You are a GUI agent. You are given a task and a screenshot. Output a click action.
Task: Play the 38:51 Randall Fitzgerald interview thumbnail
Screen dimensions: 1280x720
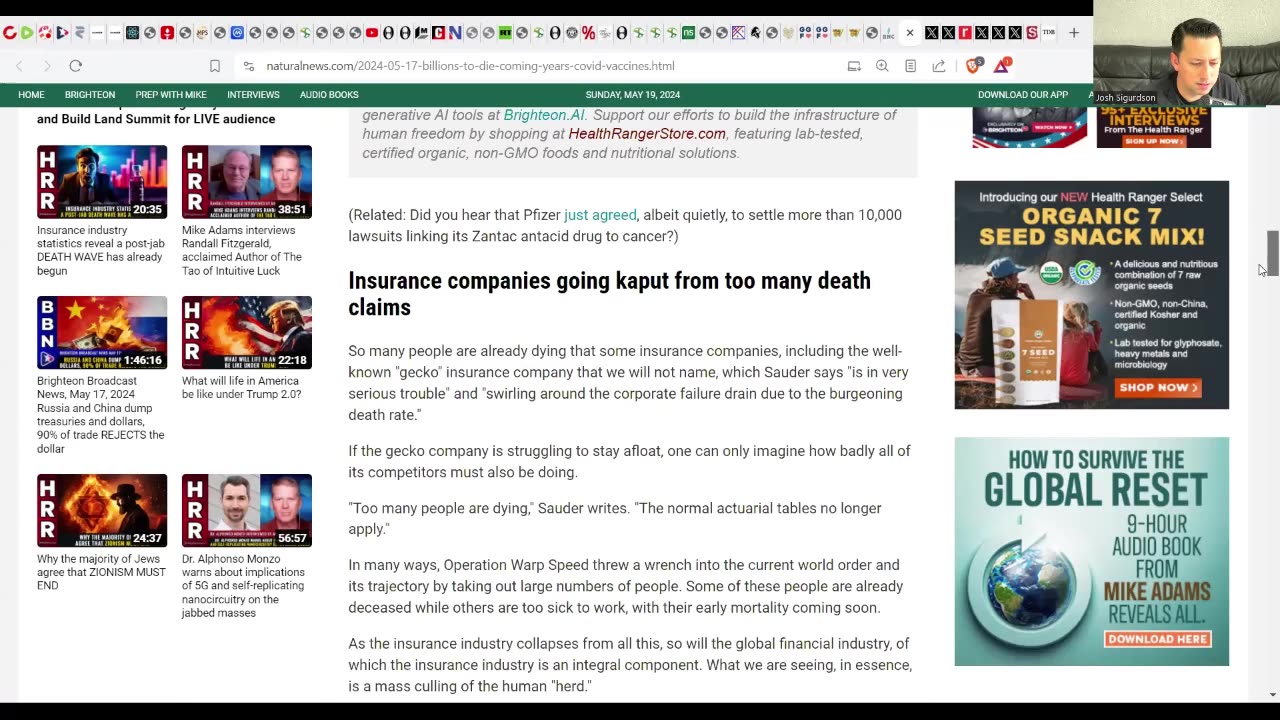coord(247,182)
